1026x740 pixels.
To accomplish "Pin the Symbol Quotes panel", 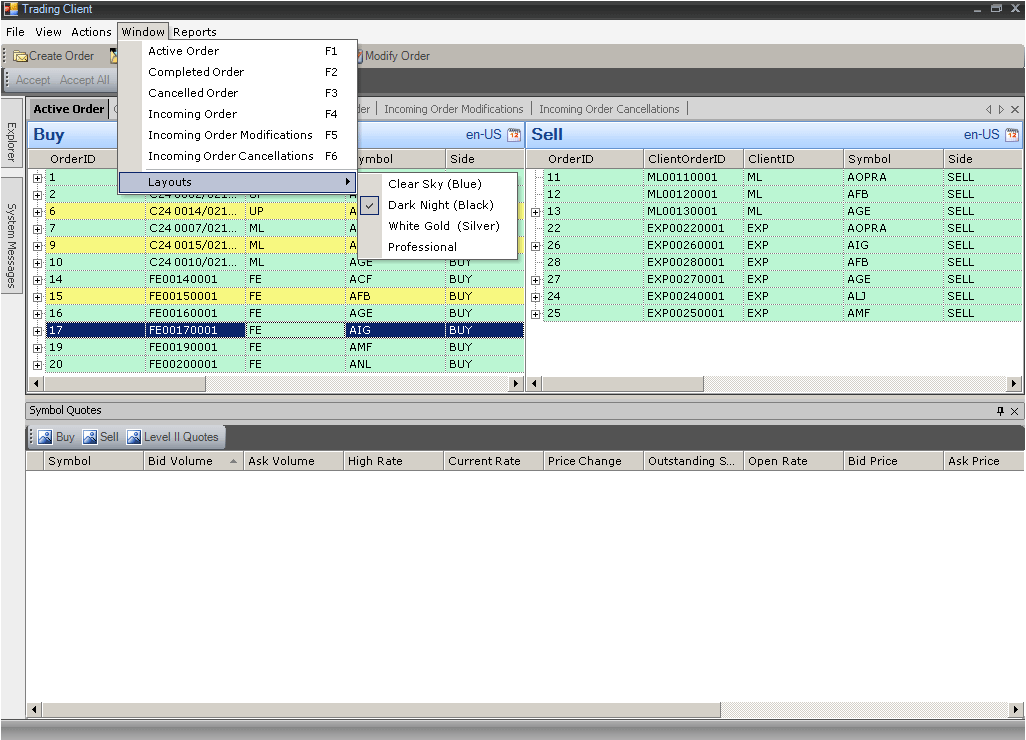I will 1000,411.
